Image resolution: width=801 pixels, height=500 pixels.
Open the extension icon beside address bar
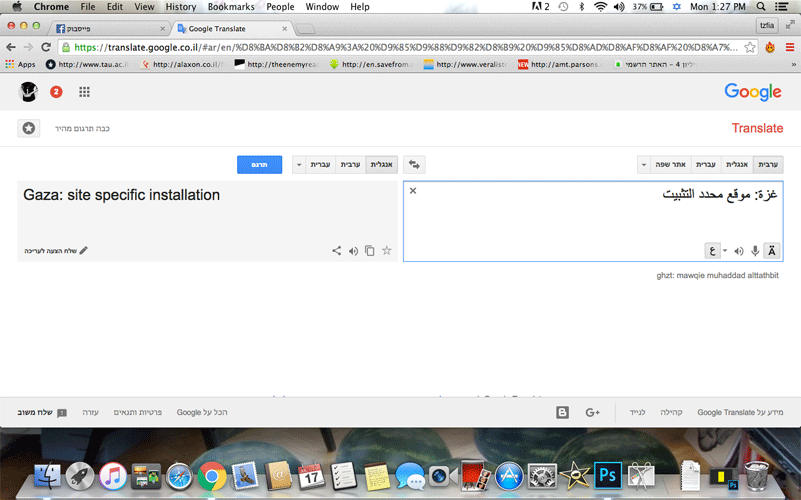pyautogui.click(x=770, y=47)
